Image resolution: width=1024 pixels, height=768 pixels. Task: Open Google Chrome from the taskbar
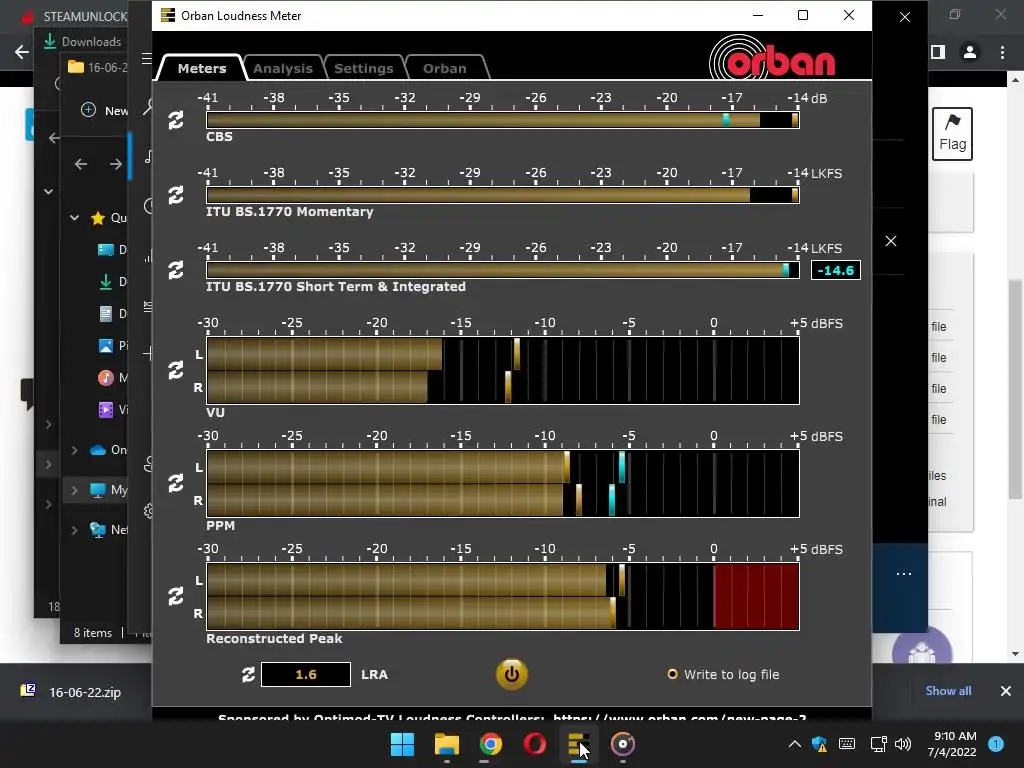[490, 744]
